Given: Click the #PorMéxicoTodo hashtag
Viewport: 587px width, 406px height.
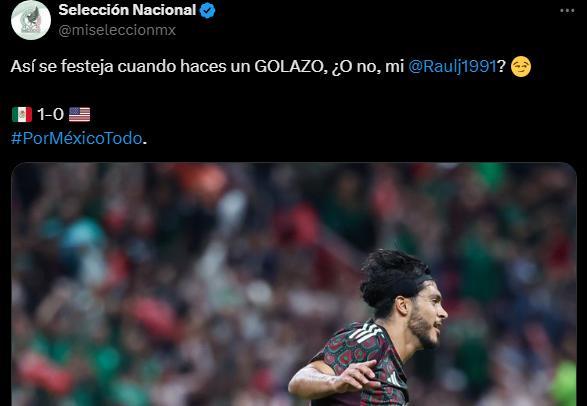Looking at the screenshot, I should click(x=77, y=138).
